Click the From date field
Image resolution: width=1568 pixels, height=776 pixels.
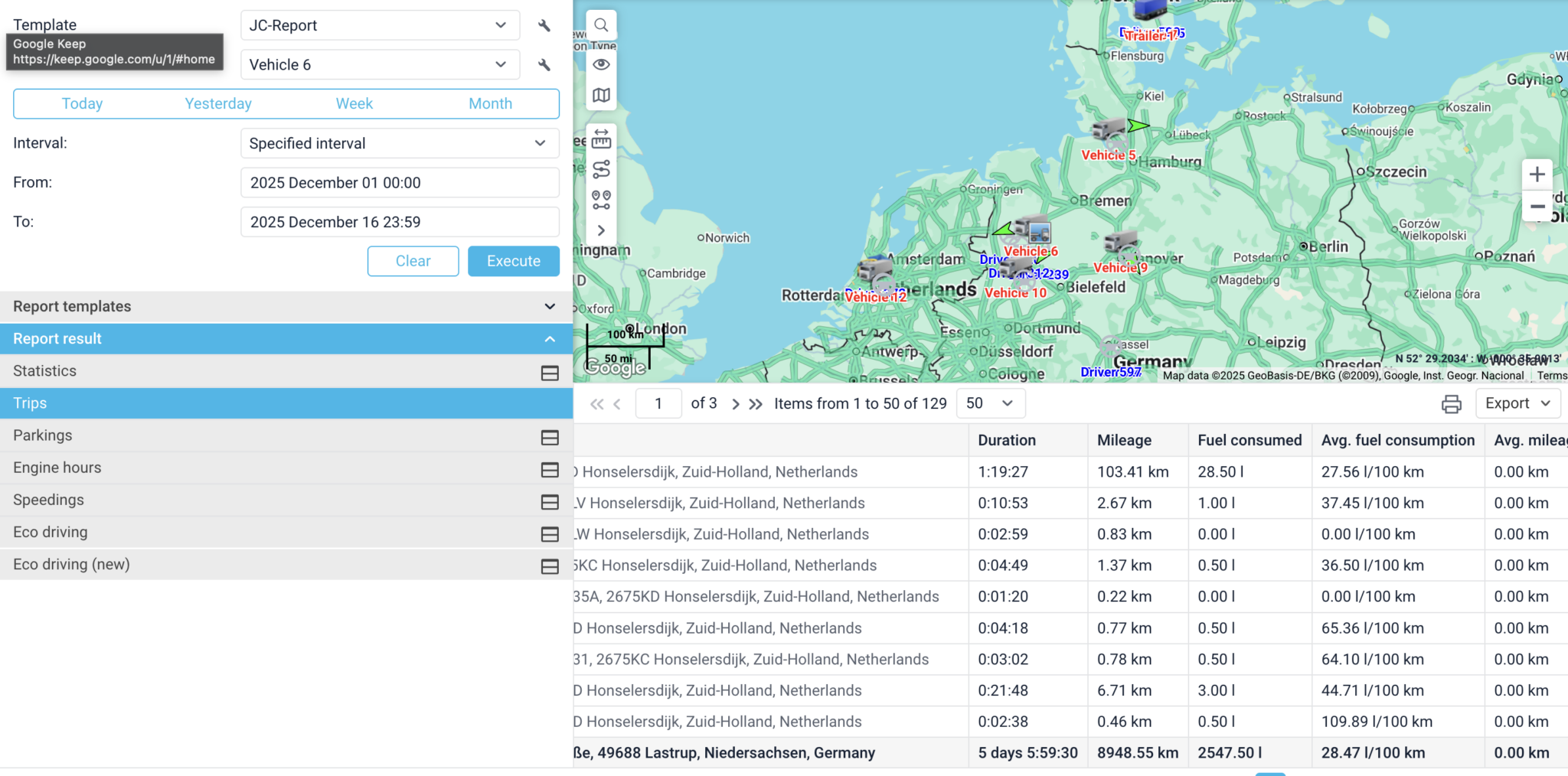click(x=400, y=183)
